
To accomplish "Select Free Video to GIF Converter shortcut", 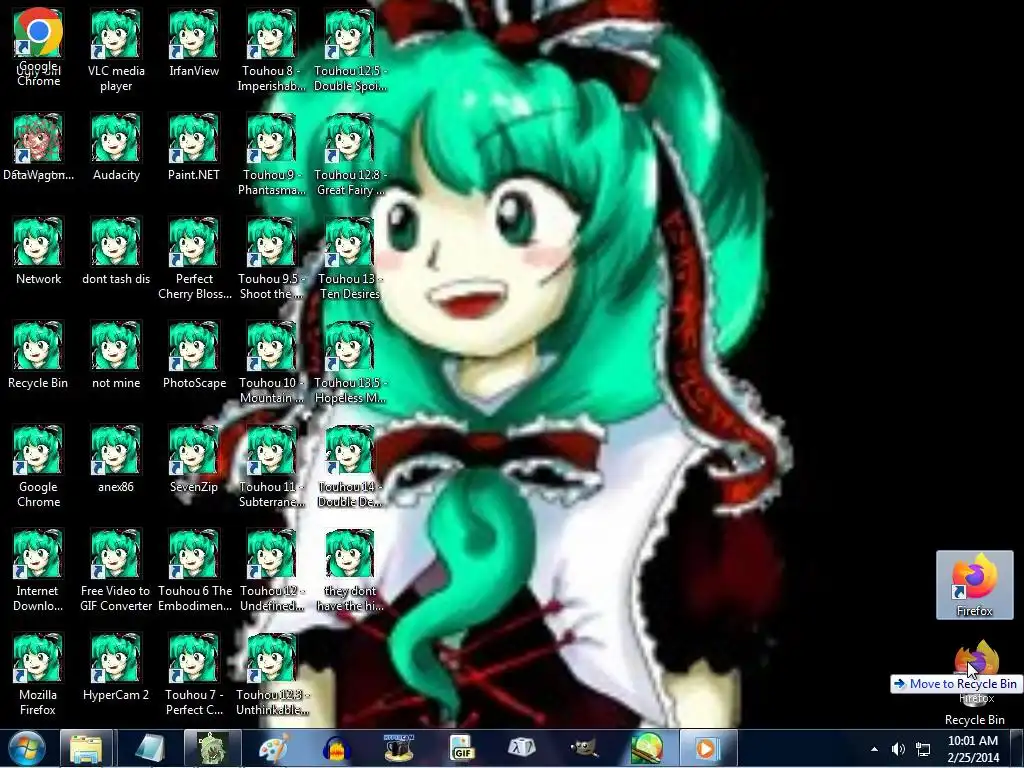I will 116,571.
